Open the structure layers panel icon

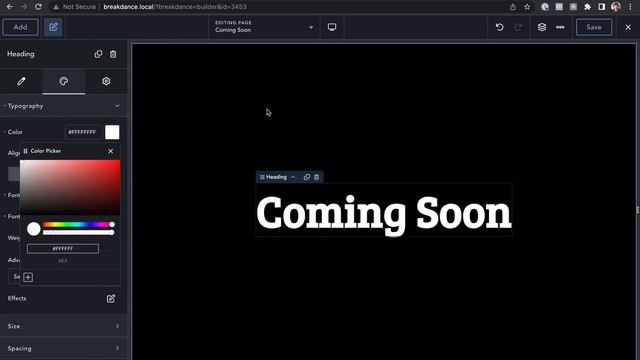tap(542, 27)
